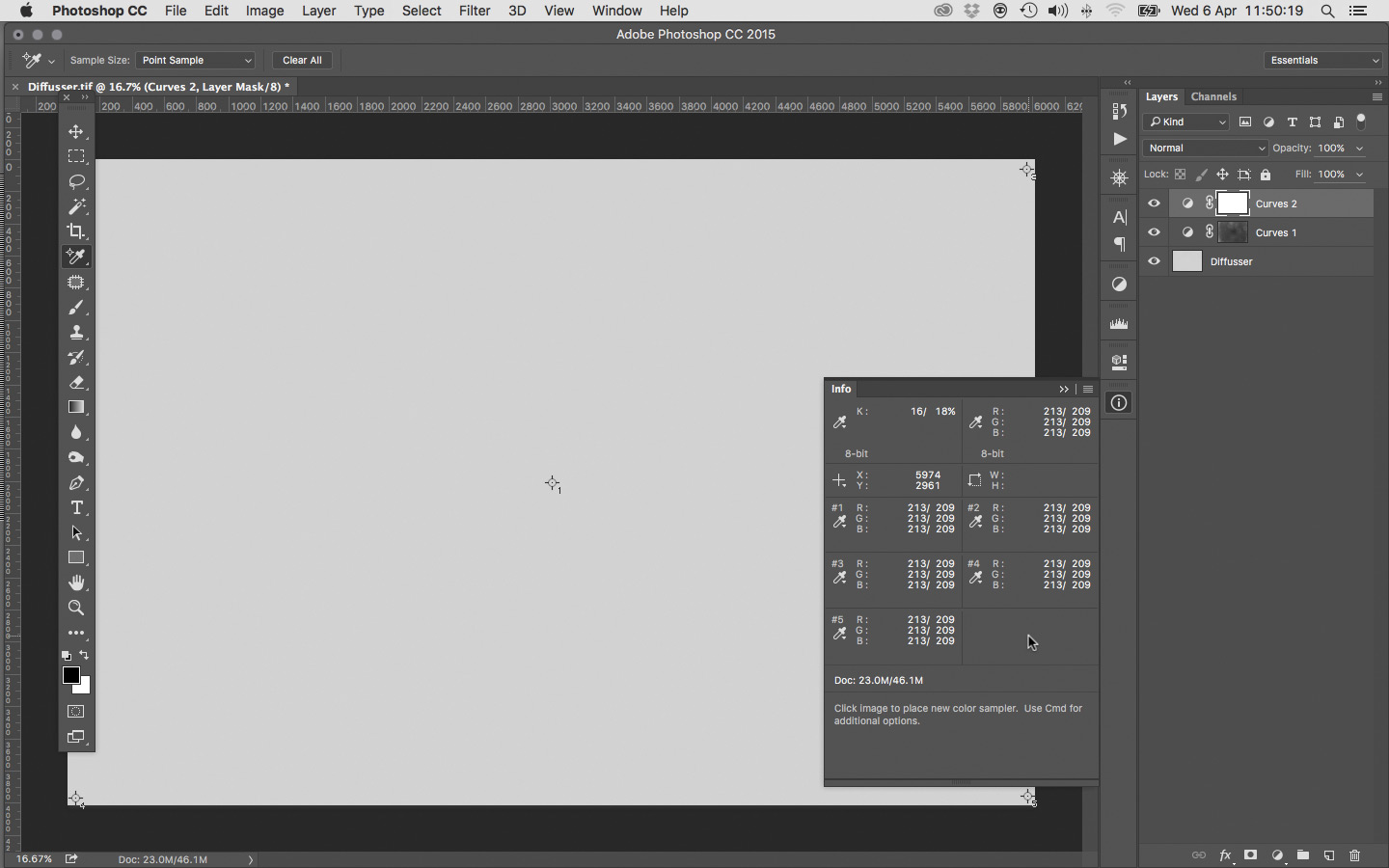Viewport: 1389px width, 868px height.
Task: Switch to the Channels tab
Action: pyautogui.click(x=1213, y=96)
